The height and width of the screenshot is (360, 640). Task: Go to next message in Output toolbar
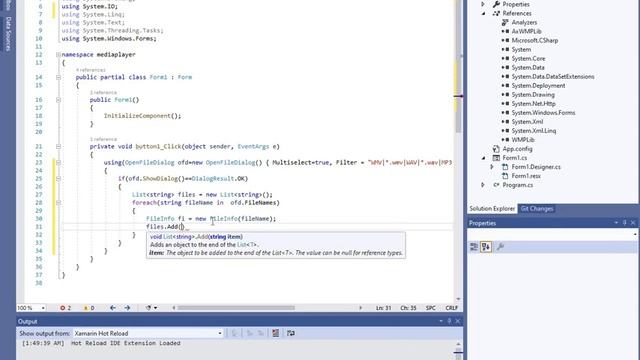point(260,333)
